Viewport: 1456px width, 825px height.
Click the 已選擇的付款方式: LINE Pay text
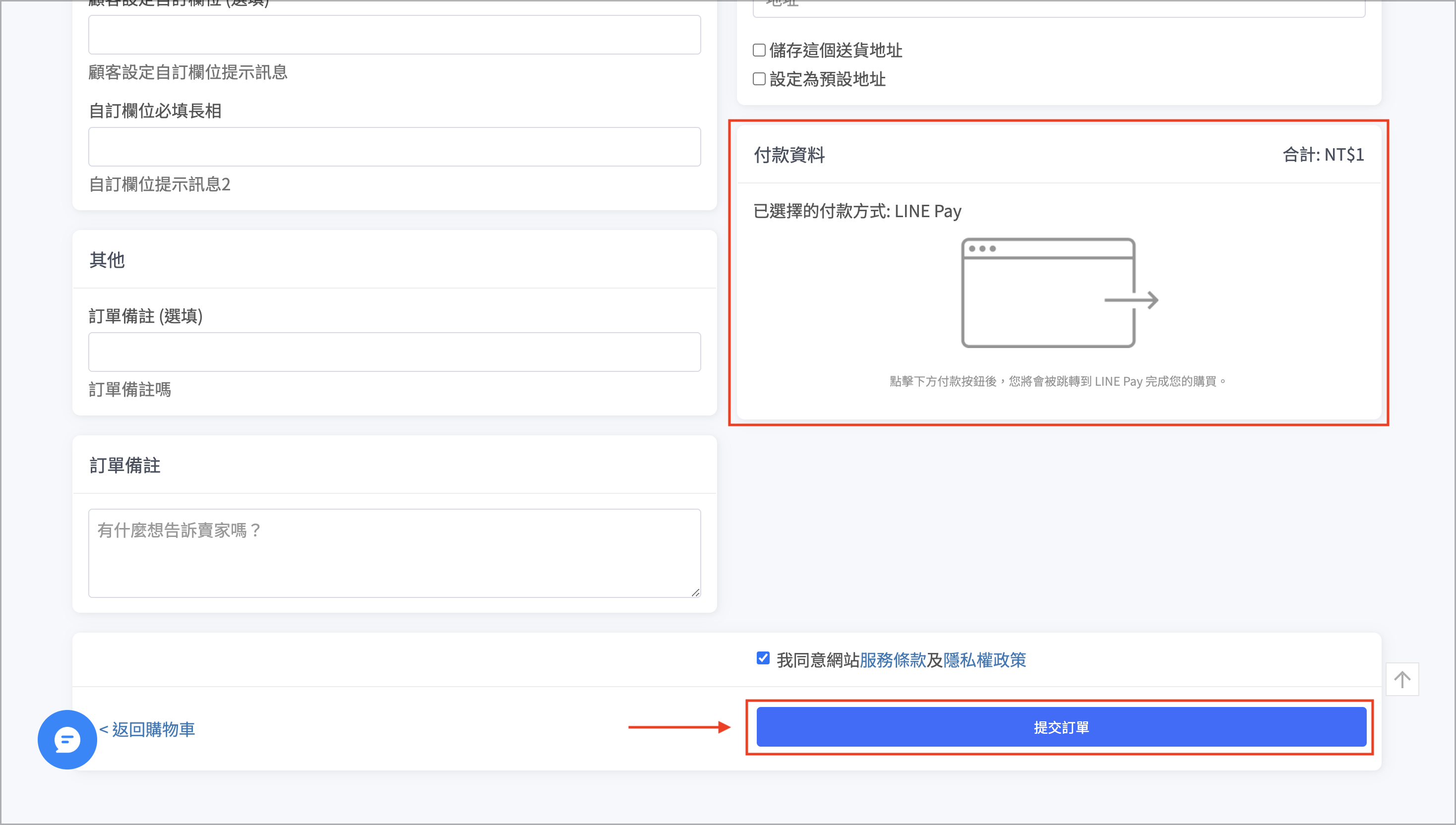(x=857, y=211)
